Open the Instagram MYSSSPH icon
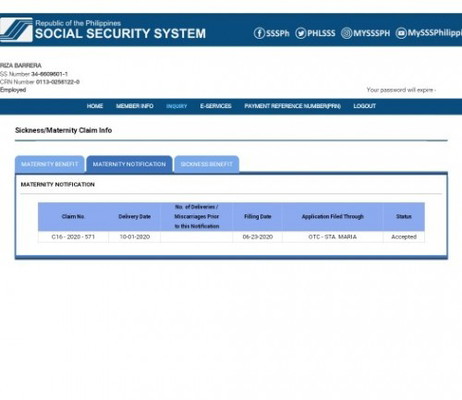This screenshot has width=462, height=400. tap(346, 33)
